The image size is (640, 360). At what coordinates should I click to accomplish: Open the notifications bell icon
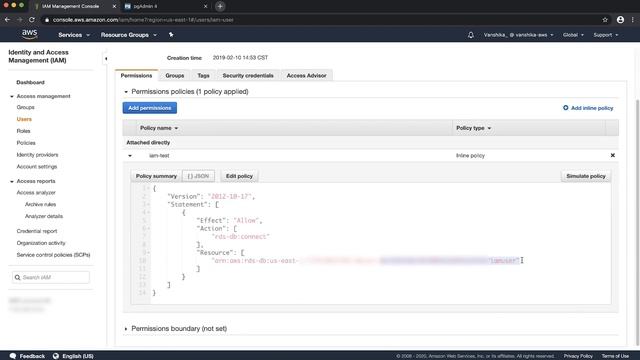(x=471, y=35)
